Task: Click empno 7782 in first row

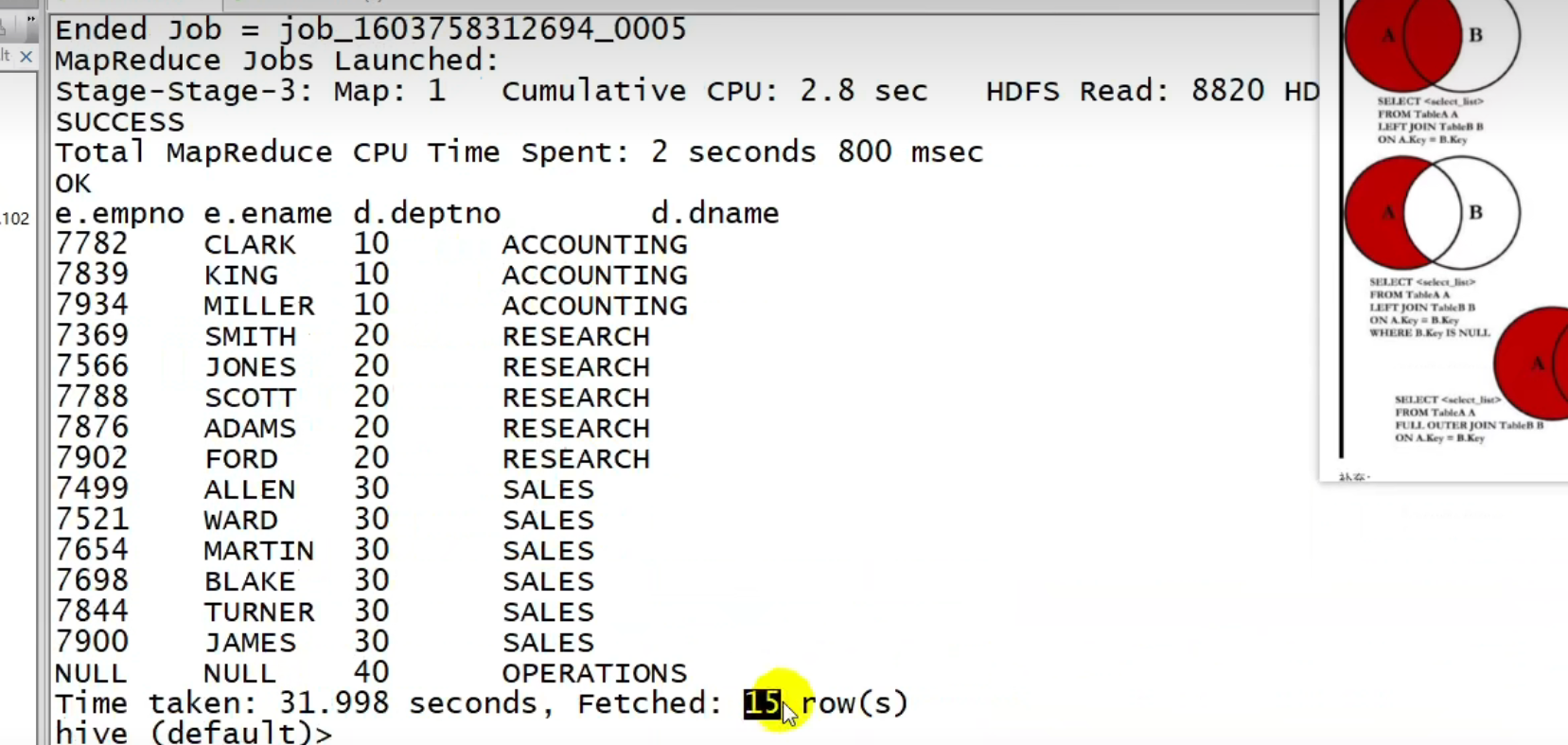Action: click(x=91, y=244)
